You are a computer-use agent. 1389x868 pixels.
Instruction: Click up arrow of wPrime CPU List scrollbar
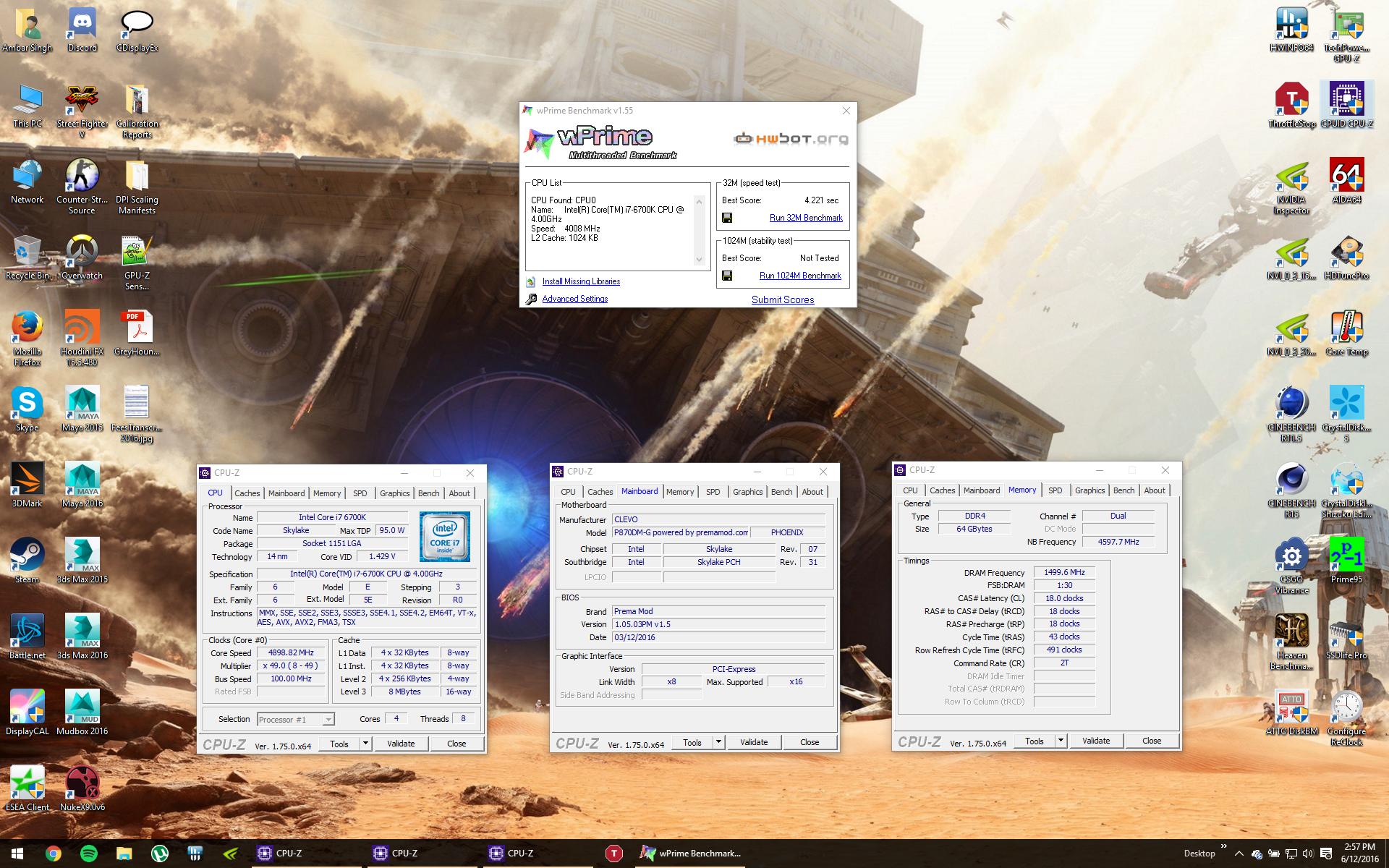pos(699,202)
